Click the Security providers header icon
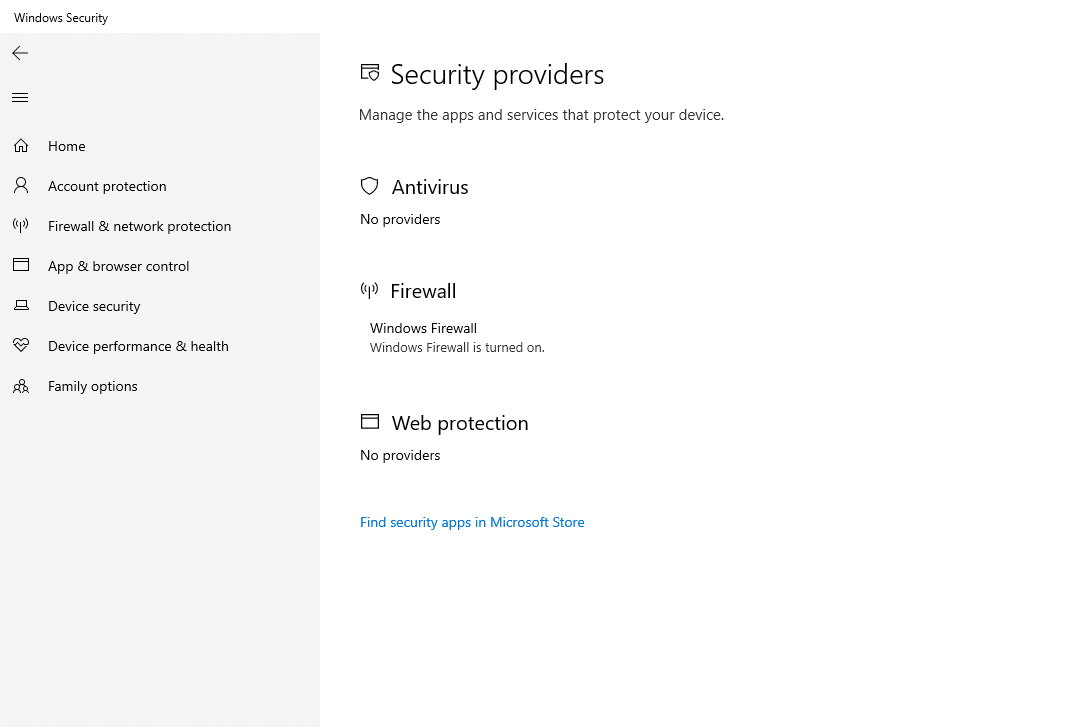 coord(369,72)
